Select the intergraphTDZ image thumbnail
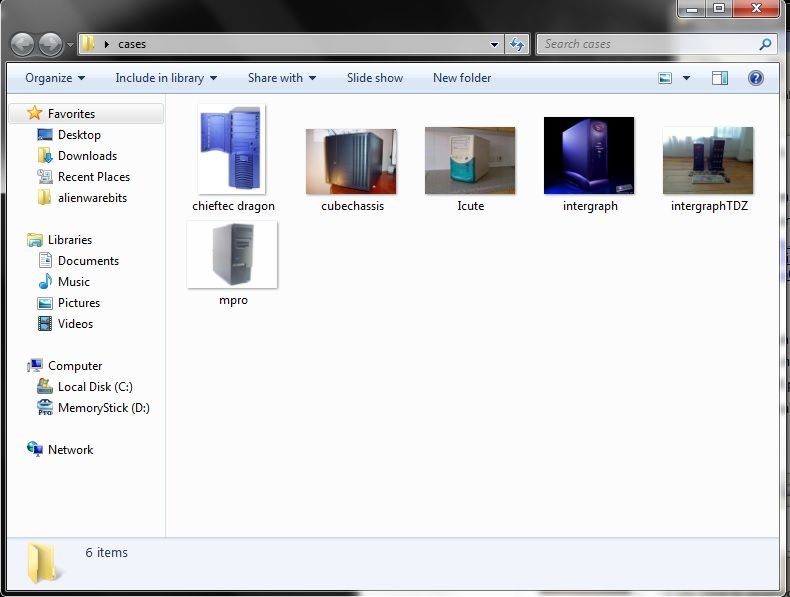Image resolution: width=790 pixels, height=597 pixels. pos(708,161)
